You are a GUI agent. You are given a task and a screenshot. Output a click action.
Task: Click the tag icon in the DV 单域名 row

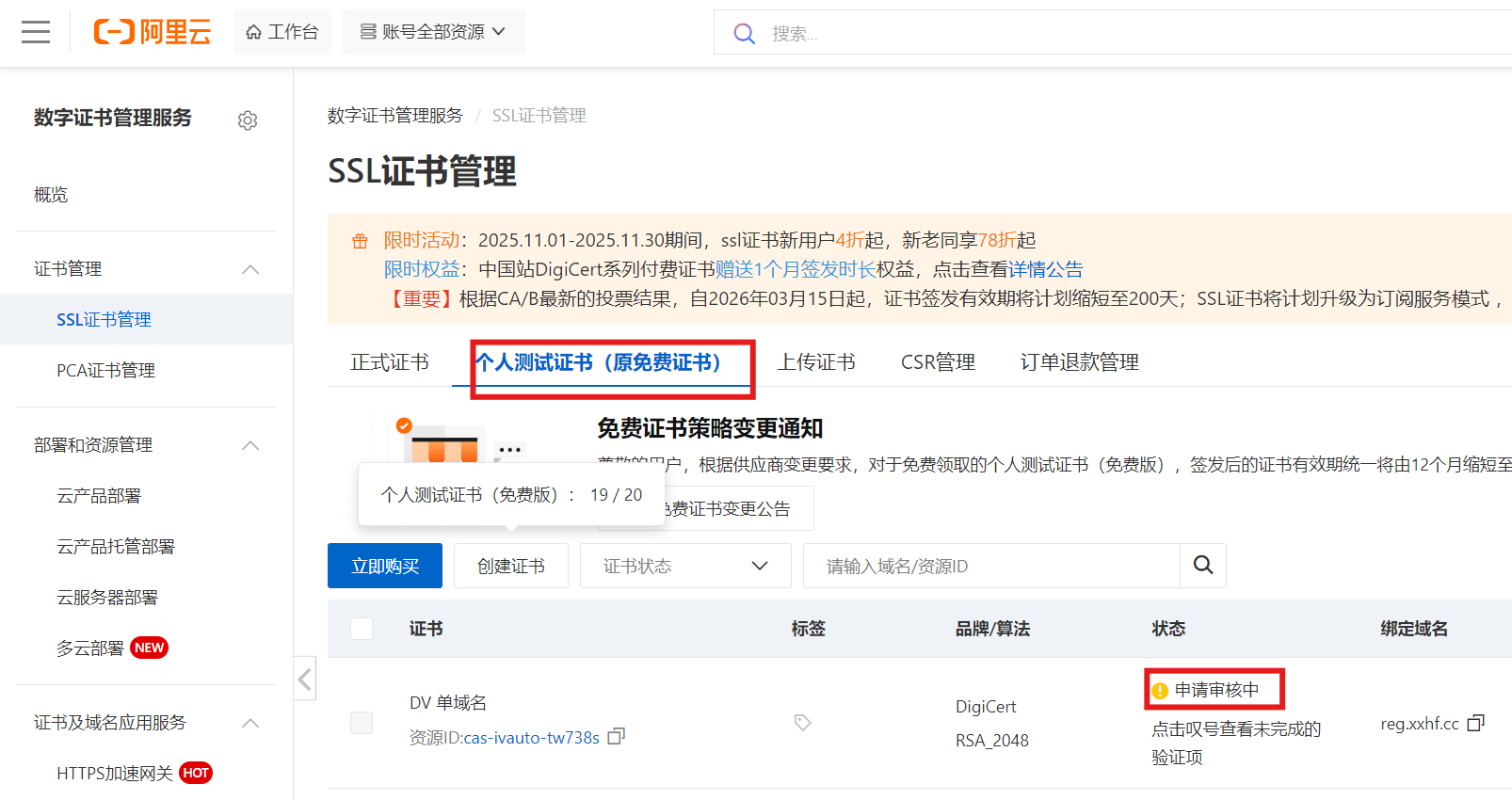click(x=802, y=723)
